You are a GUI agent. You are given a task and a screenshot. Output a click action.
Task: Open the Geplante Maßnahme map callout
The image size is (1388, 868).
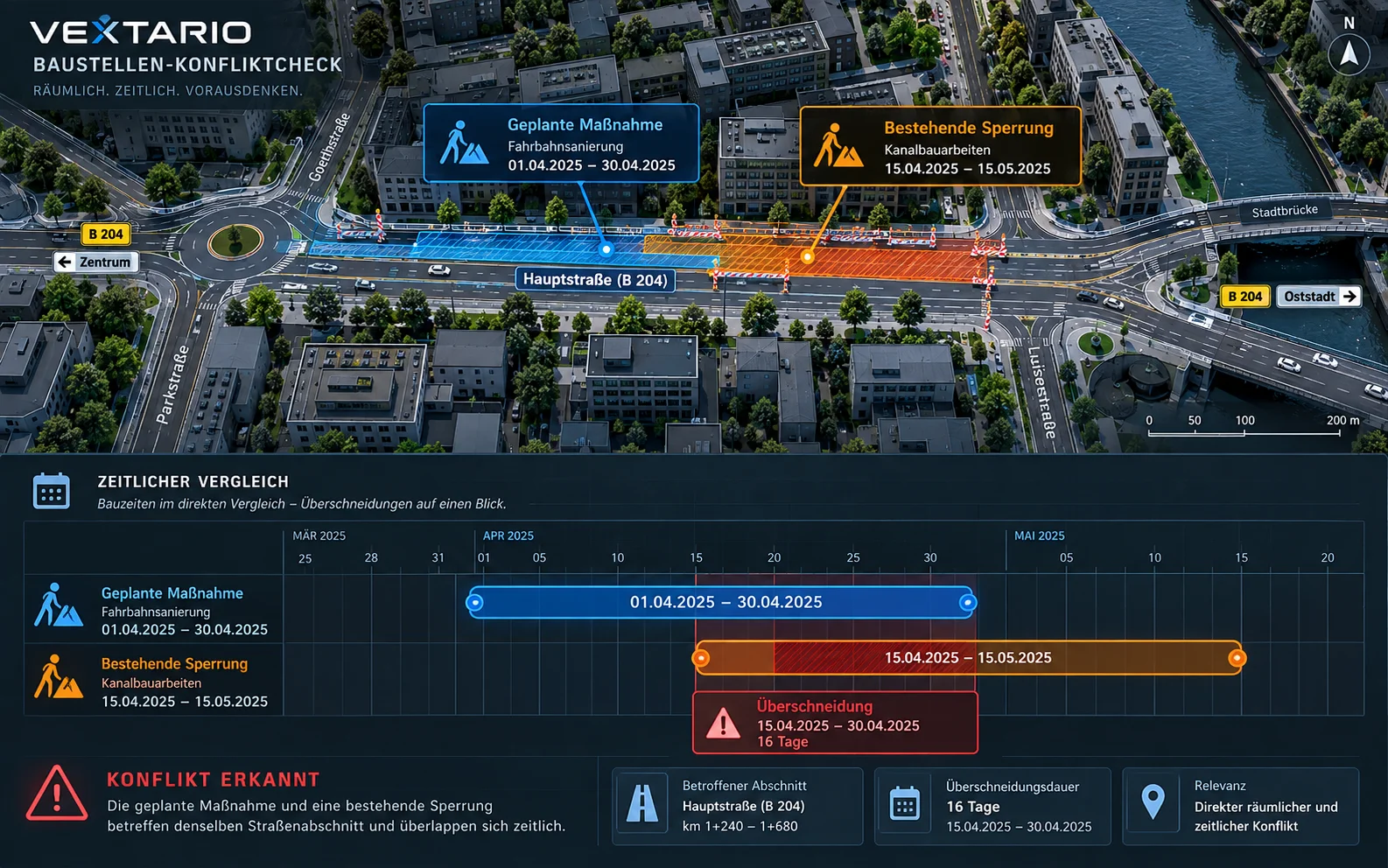pos(561,143)
